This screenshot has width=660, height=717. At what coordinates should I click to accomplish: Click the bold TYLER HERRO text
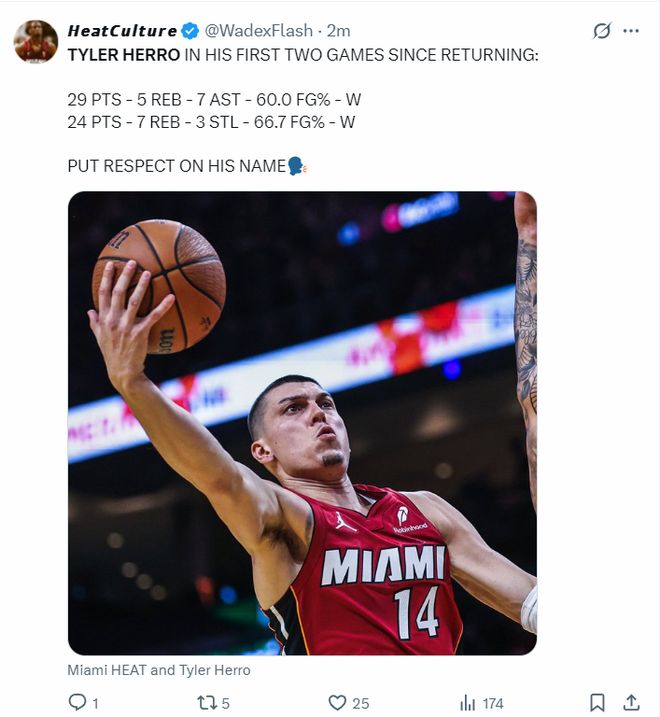(124, 55)
